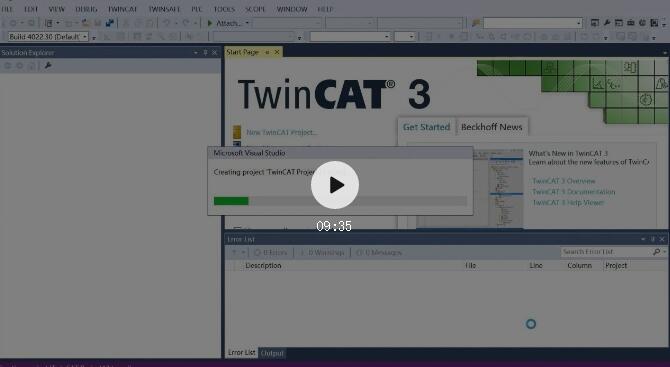Viewport: 670px width, 367px height.
Task: Open the Build 4022.30 (Default) dropdown
Action: 48,37
